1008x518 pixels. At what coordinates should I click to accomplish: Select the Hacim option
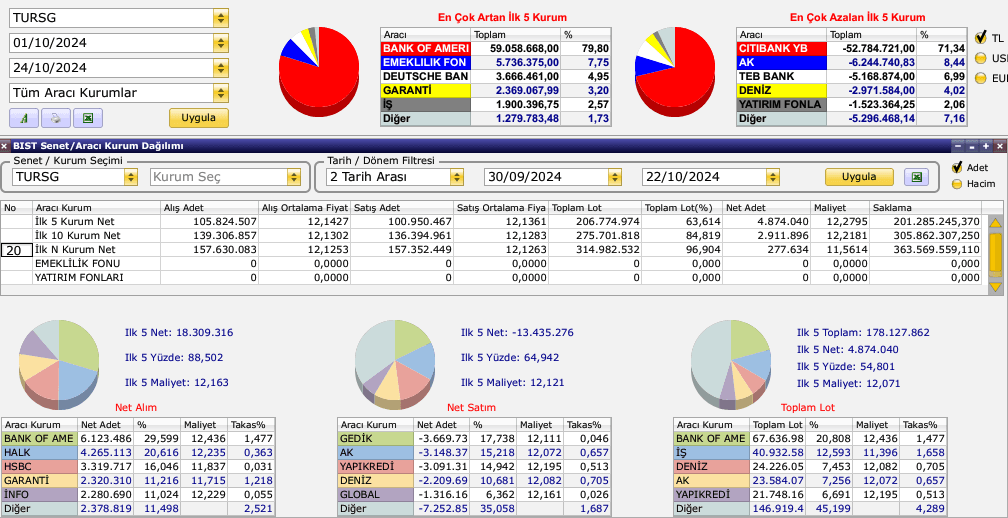click(957, 184)
